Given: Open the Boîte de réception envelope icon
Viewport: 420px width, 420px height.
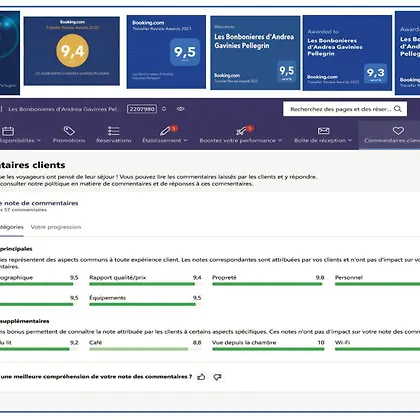Looking at the screenshot, I should coord(323,131).
